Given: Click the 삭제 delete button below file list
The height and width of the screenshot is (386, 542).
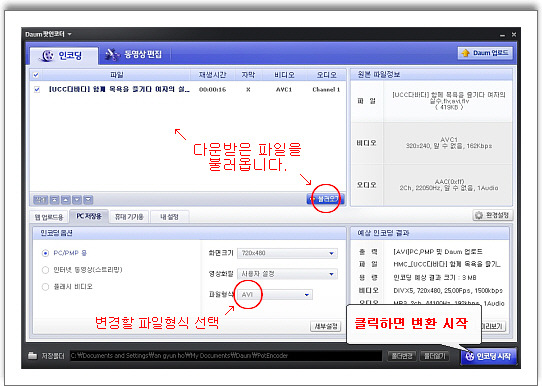Looking at the screenshot, I should 40,199.
